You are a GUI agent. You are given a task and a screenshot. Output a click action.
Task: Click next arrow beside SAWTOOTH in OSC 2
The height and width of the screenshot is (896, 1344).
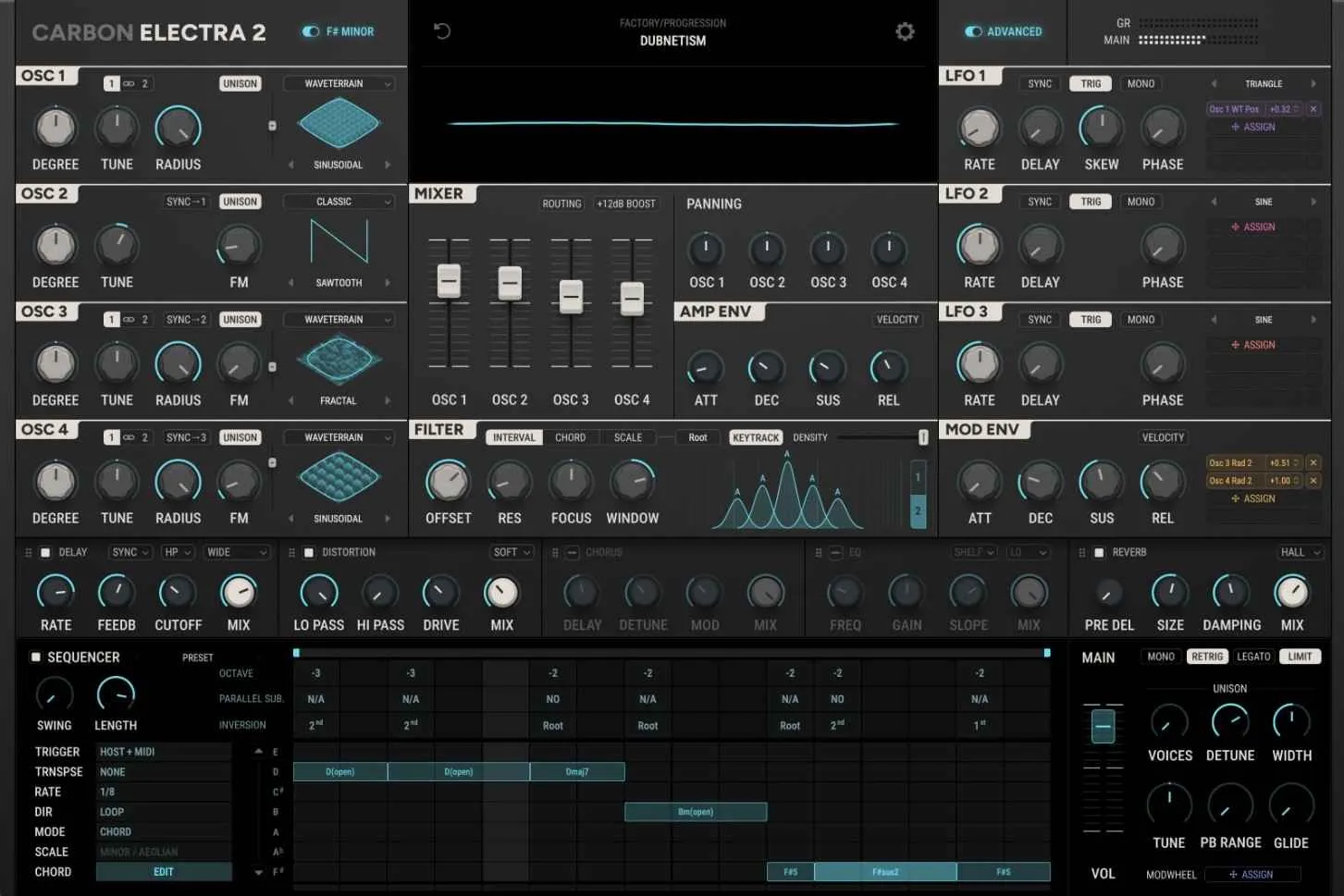388,283
